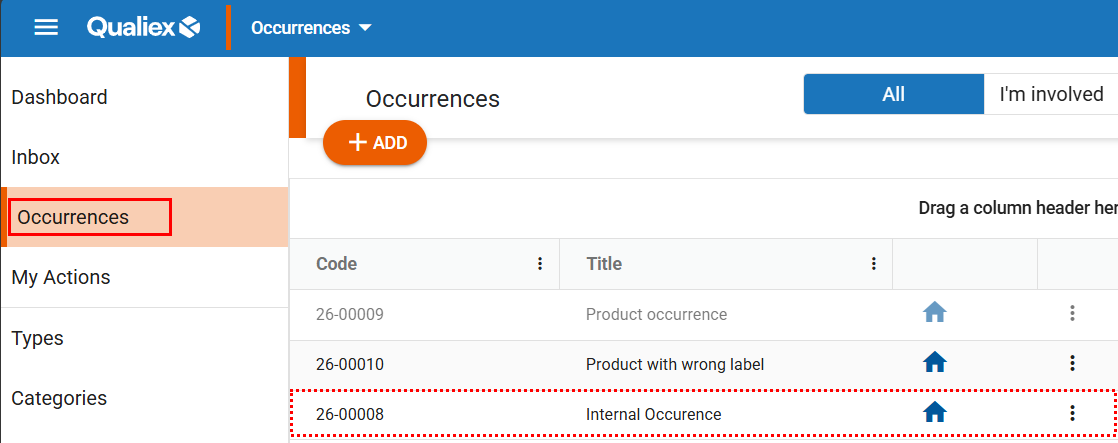The image size is (1118, 443).
Task: Click the house icon for 26-00010
Action: click(934, 363)
